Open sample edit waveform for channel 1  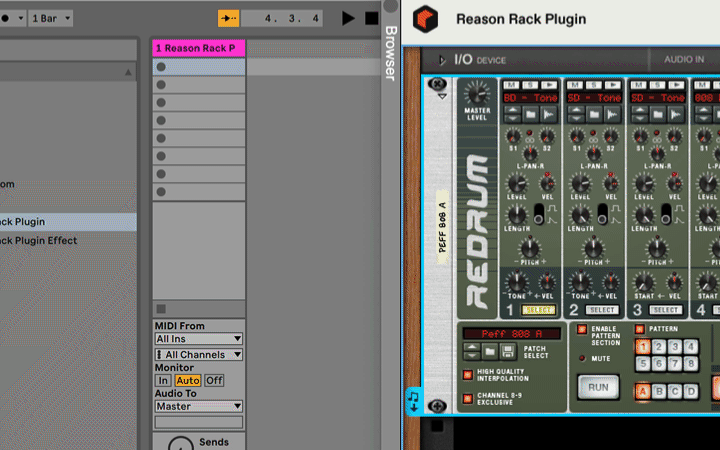coord(549,114)
